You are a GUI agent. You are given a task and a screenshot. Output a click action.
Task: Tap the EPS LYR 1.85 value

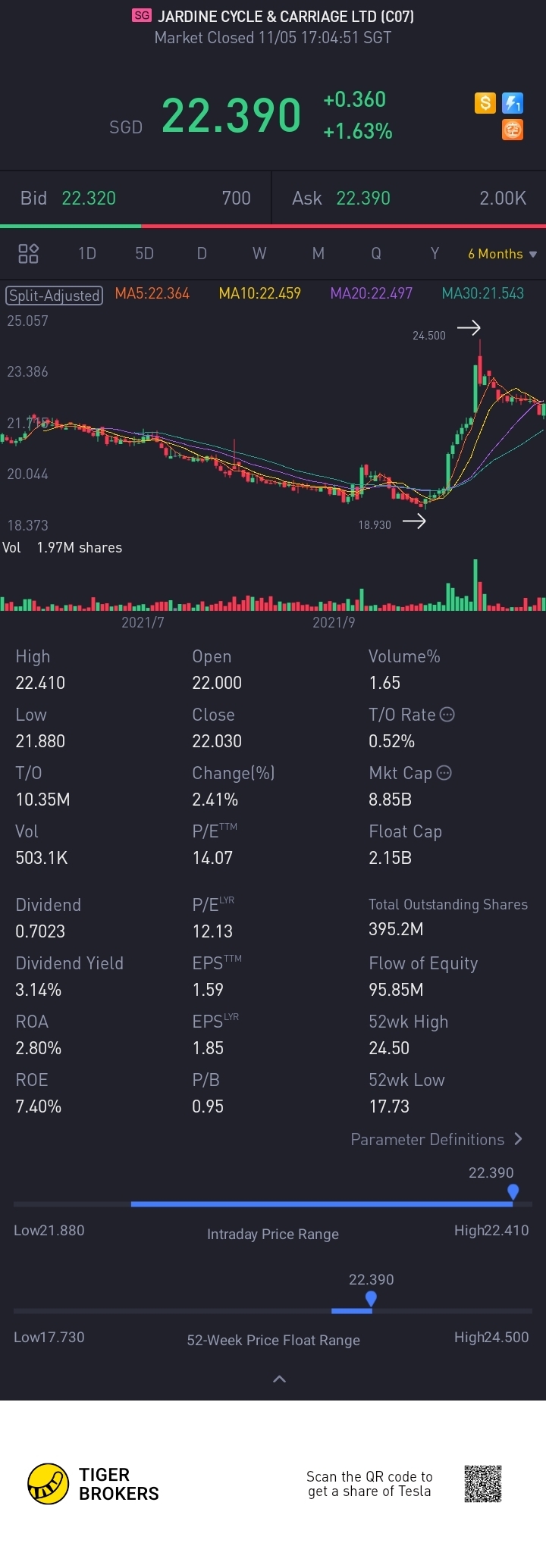click(x=208, y=1047)
